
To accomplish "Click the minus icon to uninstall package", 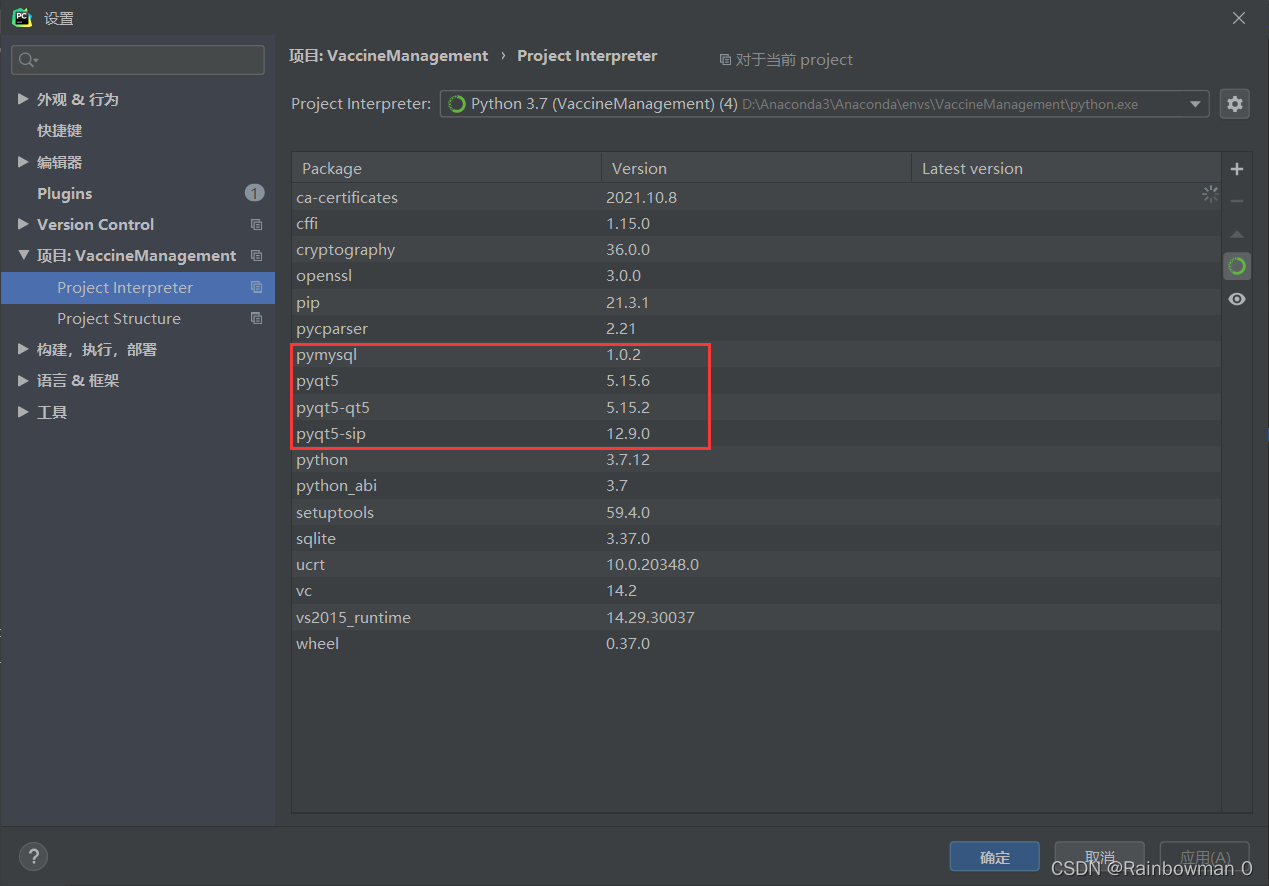I will [1237, 201].
